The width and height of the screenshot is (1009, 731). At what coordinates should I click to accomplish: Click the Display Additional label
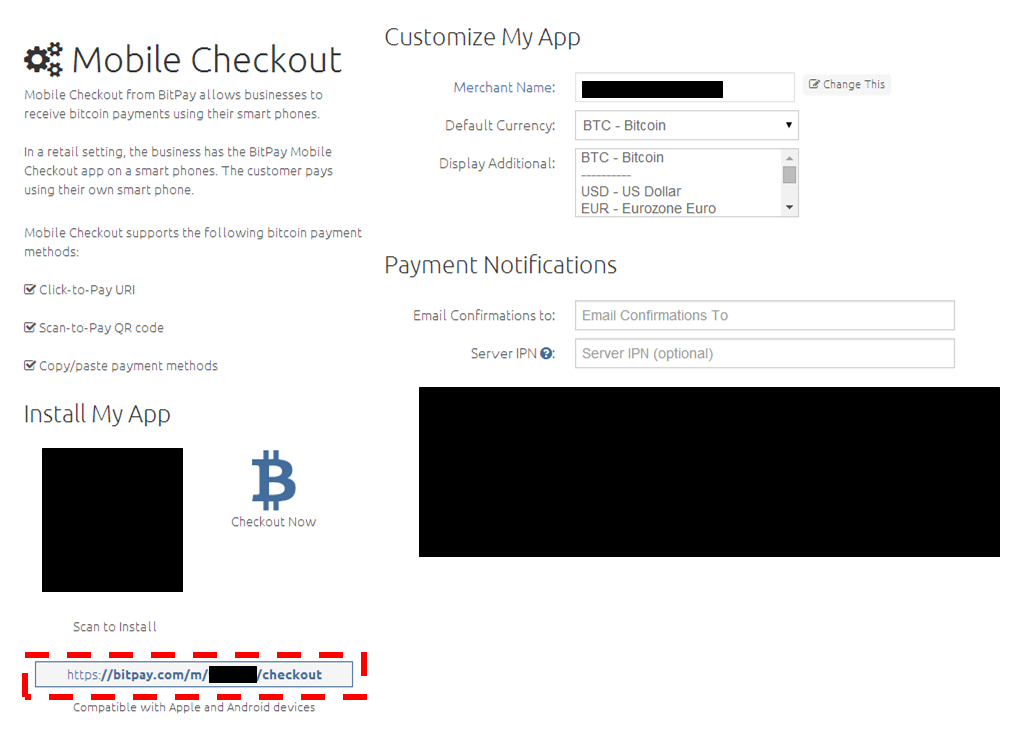tap(497, 163)
